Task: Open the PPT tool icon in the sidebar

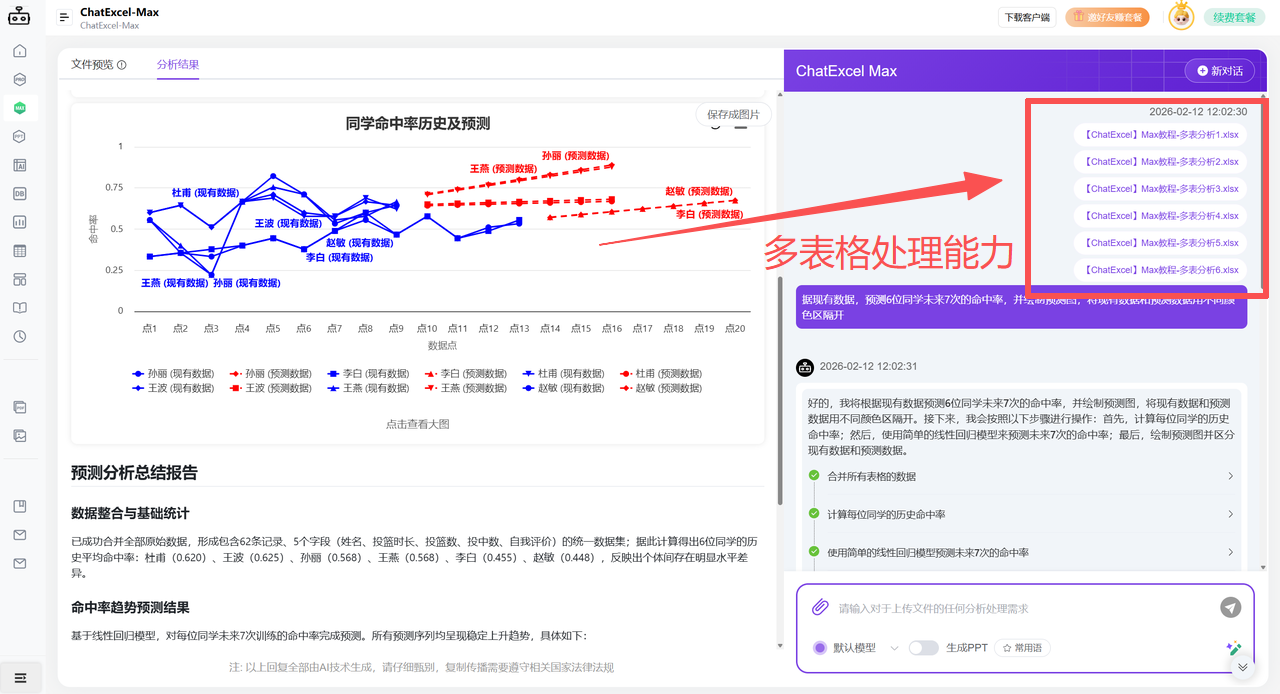Action: click(x=20, y=136)
